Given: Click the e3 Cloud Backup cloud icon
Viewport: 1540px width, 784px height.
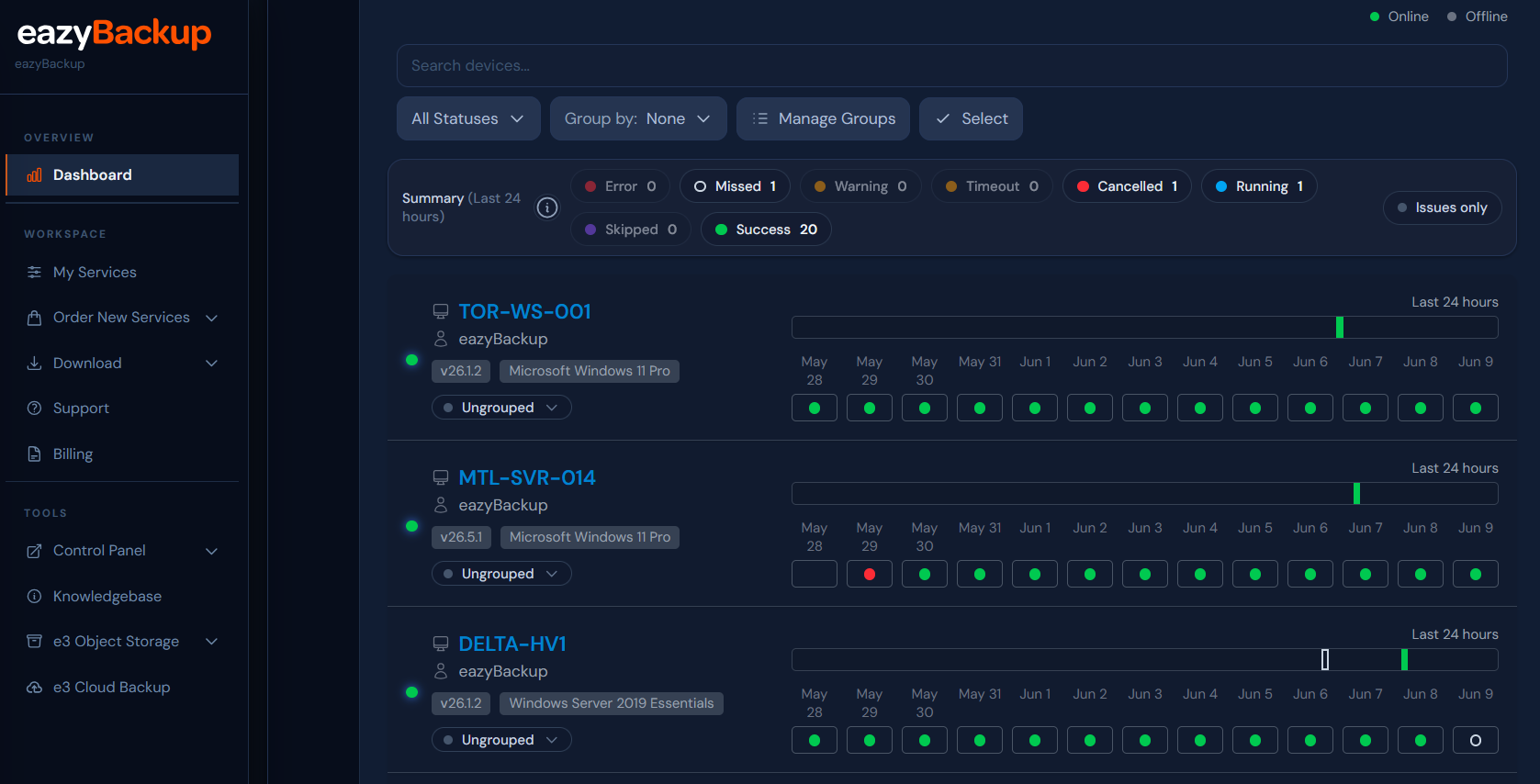Looking at the screenshot, I should coord(35,687).
